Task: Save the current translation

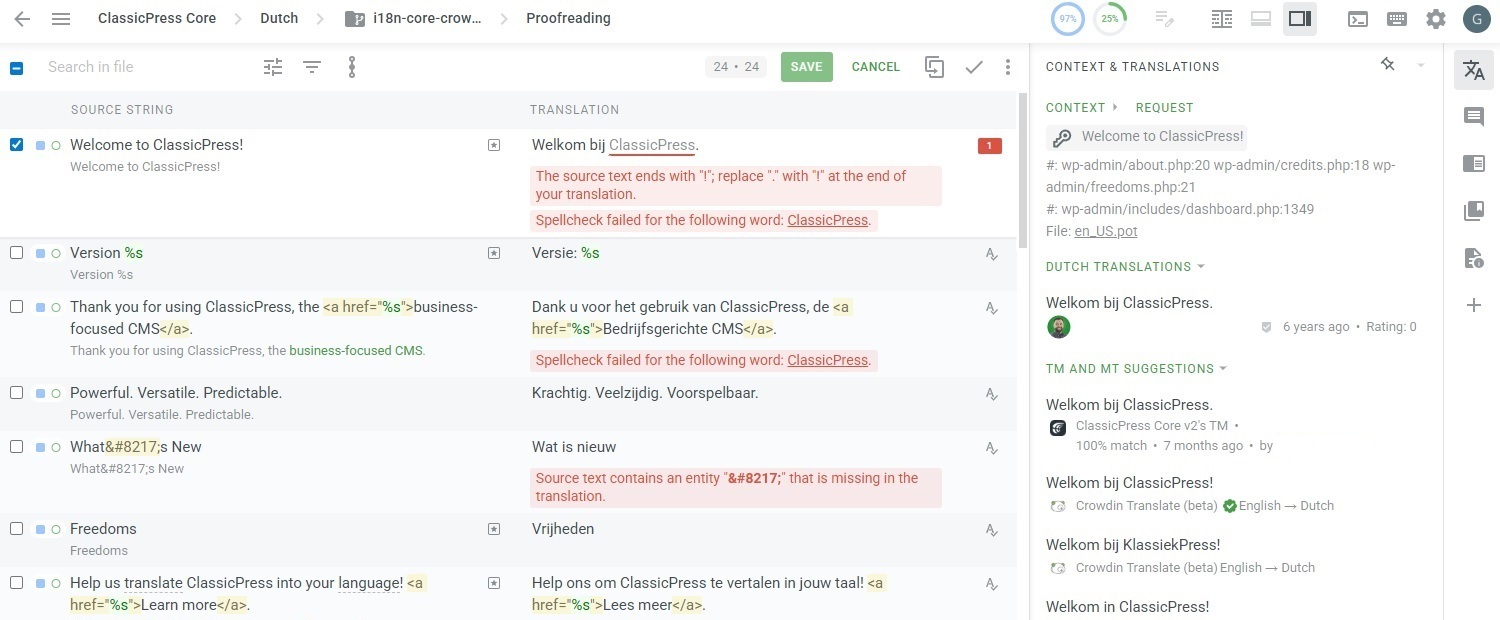Action: [x=806, y=66]
